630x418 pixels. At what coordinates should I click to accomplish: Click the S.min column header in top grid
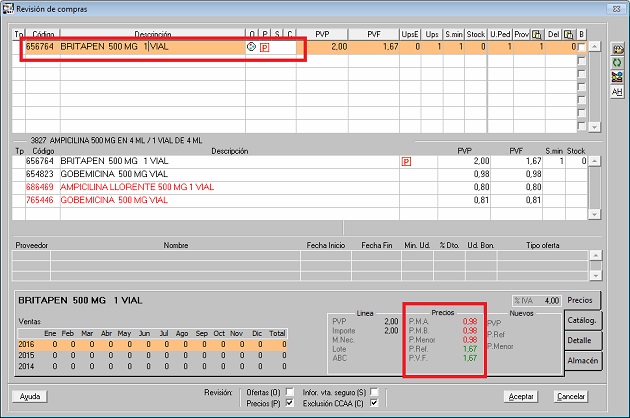click(x=454, y=35)
